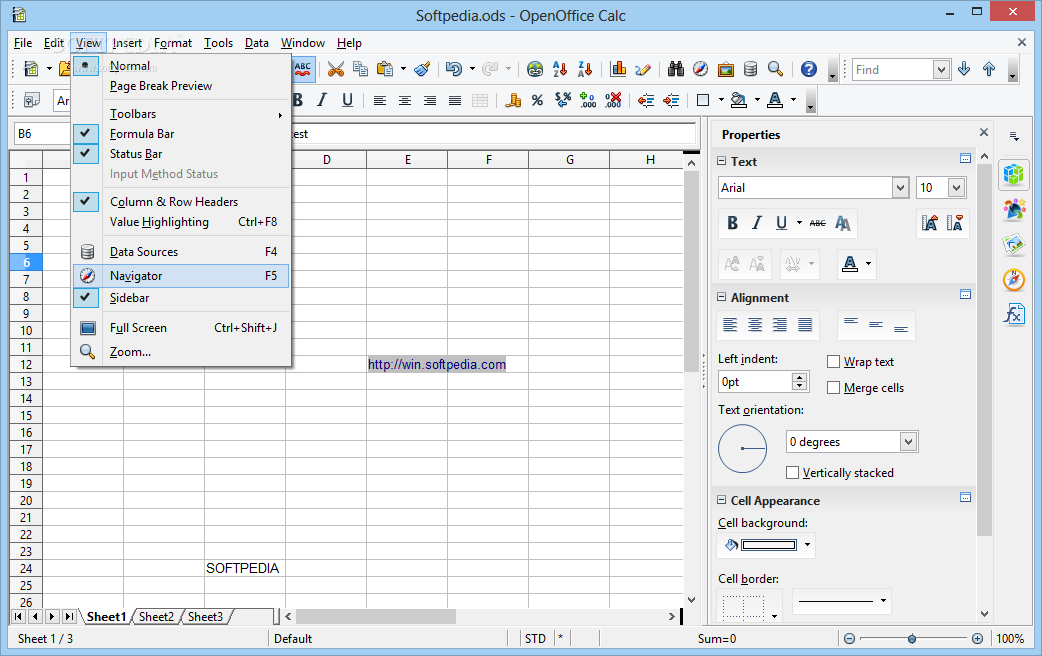Click the Data Sources cylinder toolbar icon
Image resolution: width=1042 pixels, height=656 pixels.
pyautogui.click(x=750, y=68)
